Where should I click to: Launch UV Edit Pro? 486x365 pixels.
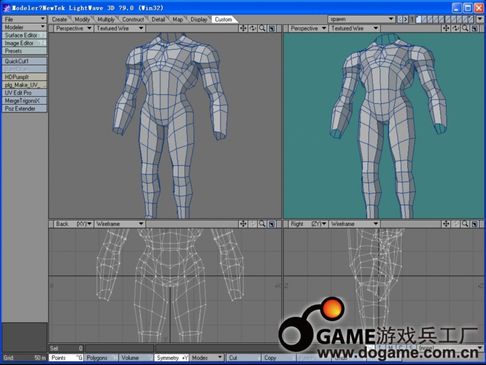click(24, 93)
